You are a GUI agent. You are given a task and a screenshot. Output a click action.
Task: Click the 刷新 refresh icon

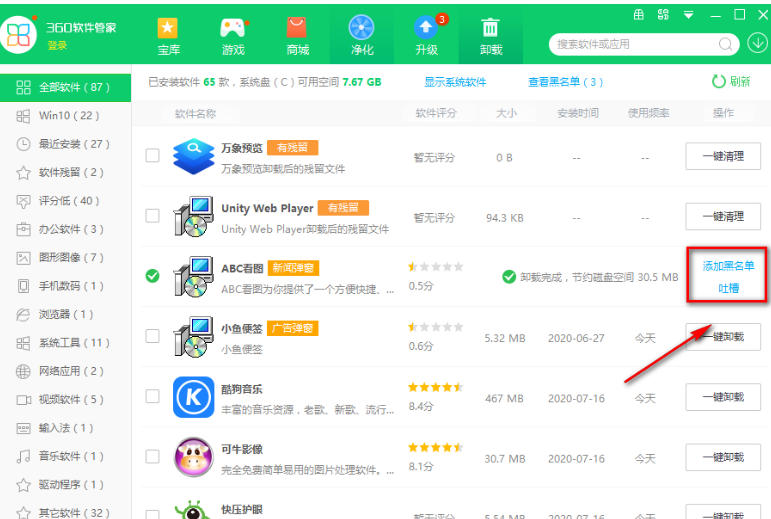(x=718, y=81)
